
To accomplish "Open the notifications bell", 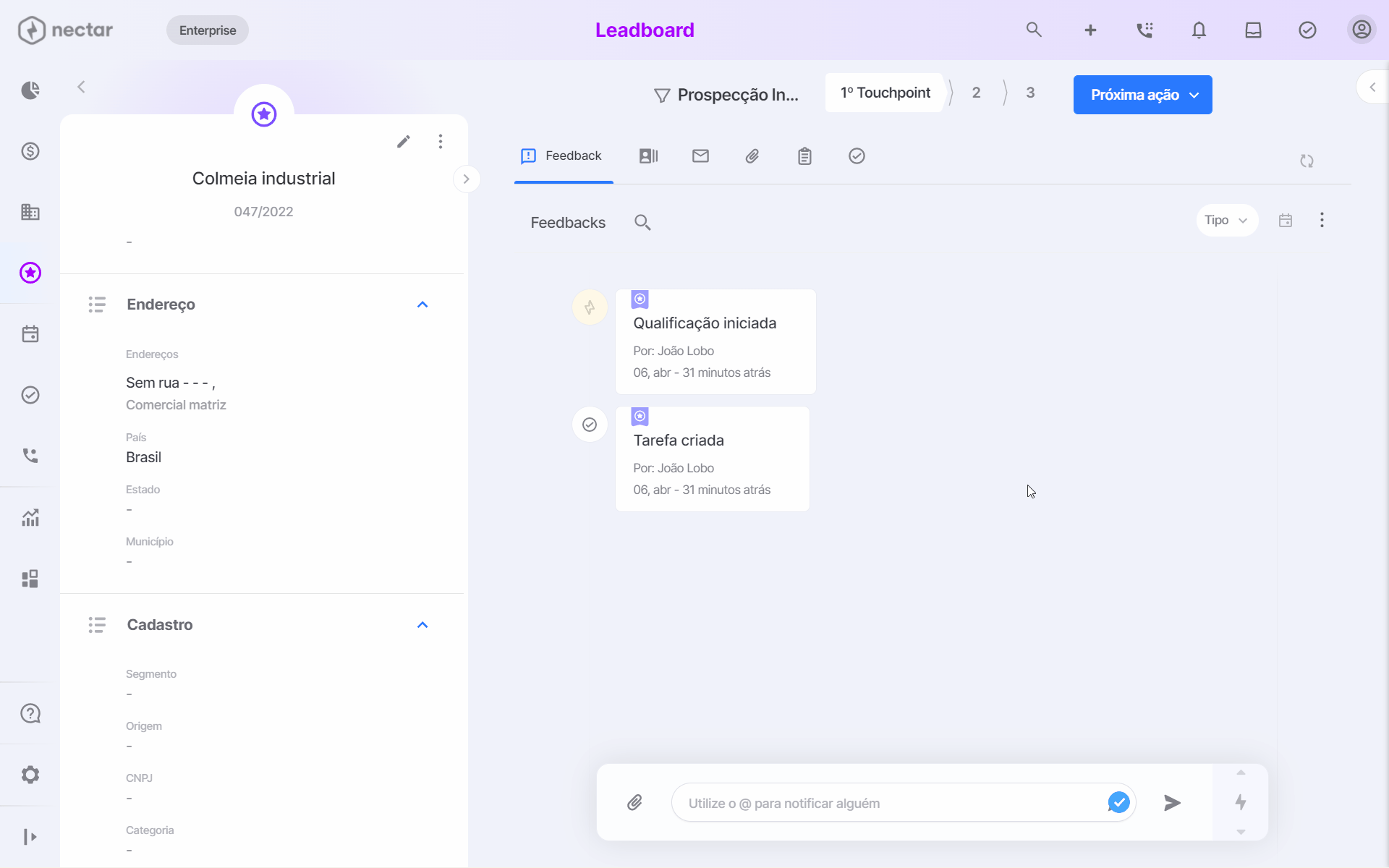I will pyautogui.click(x=1199, y=30).
